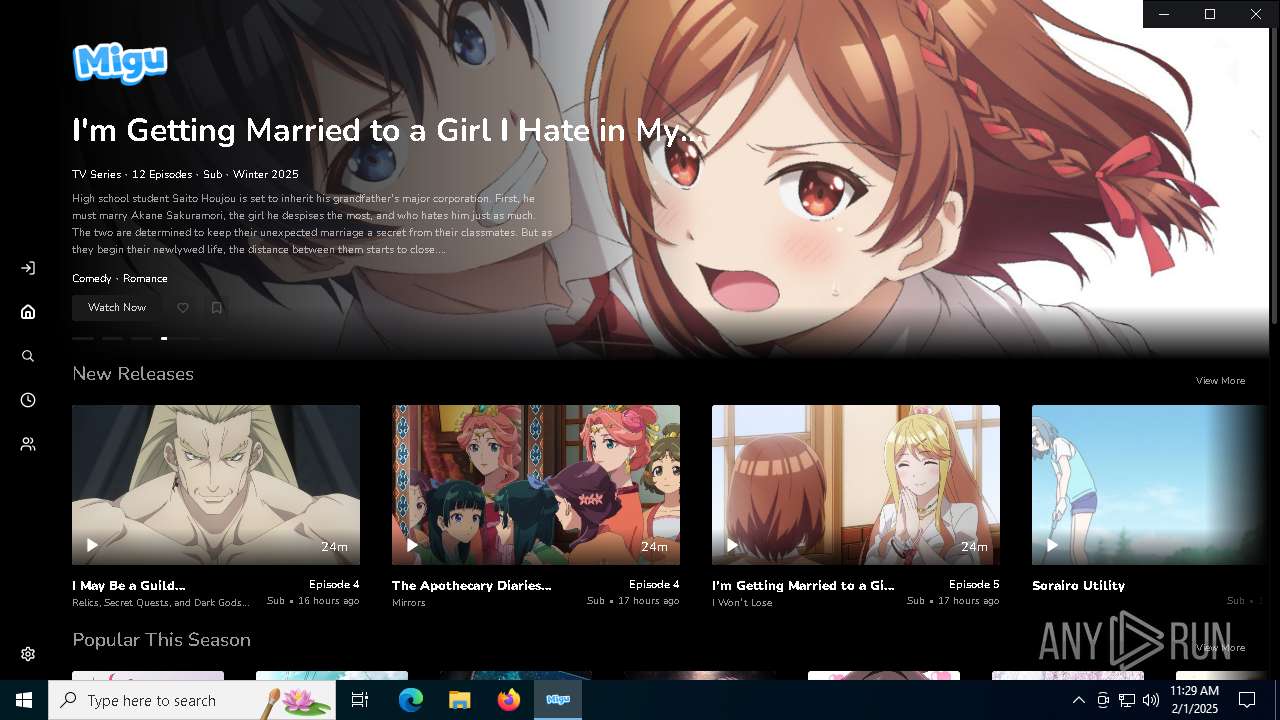Open 'The Apothecary Diaries...' title link

click(x=472, y=586)
